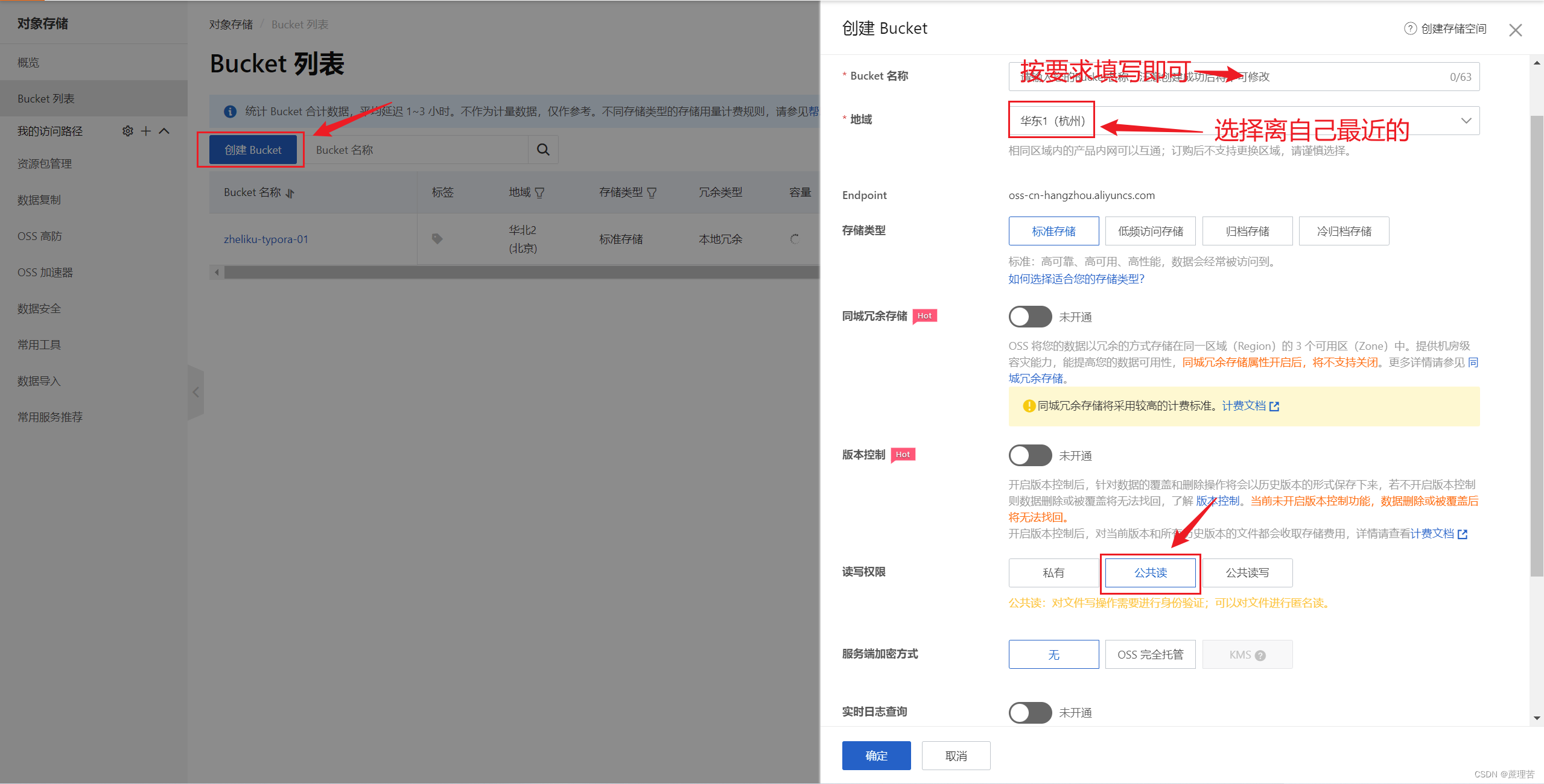Click the Bucket name search magnifier icon
Viewport: 1544px width, 784px height.
pos(543,150)
